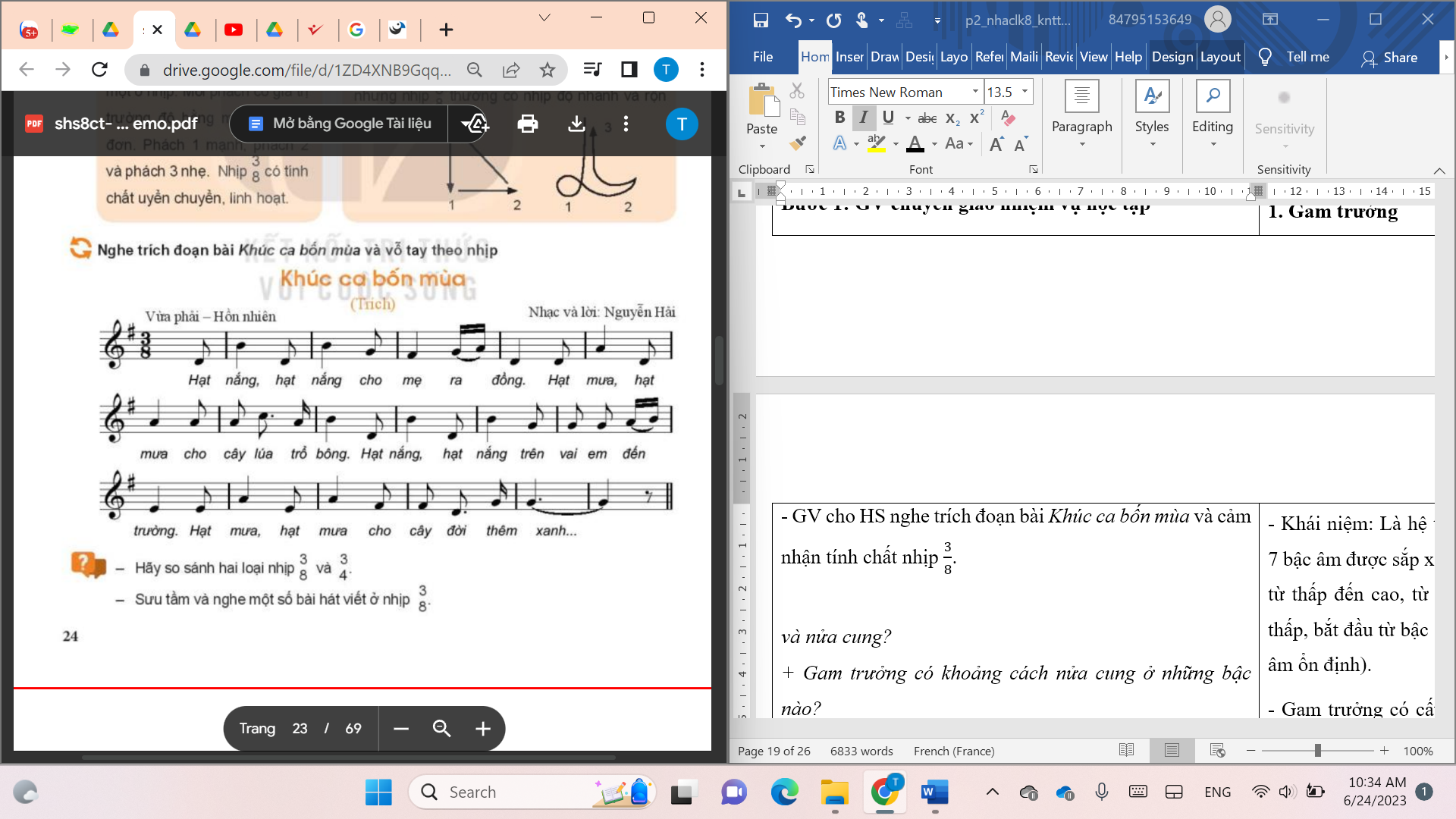Viewport: 1456px width, 819px height.
Task: Click the Windows taskbar Search box
Action: coord(531,792)
